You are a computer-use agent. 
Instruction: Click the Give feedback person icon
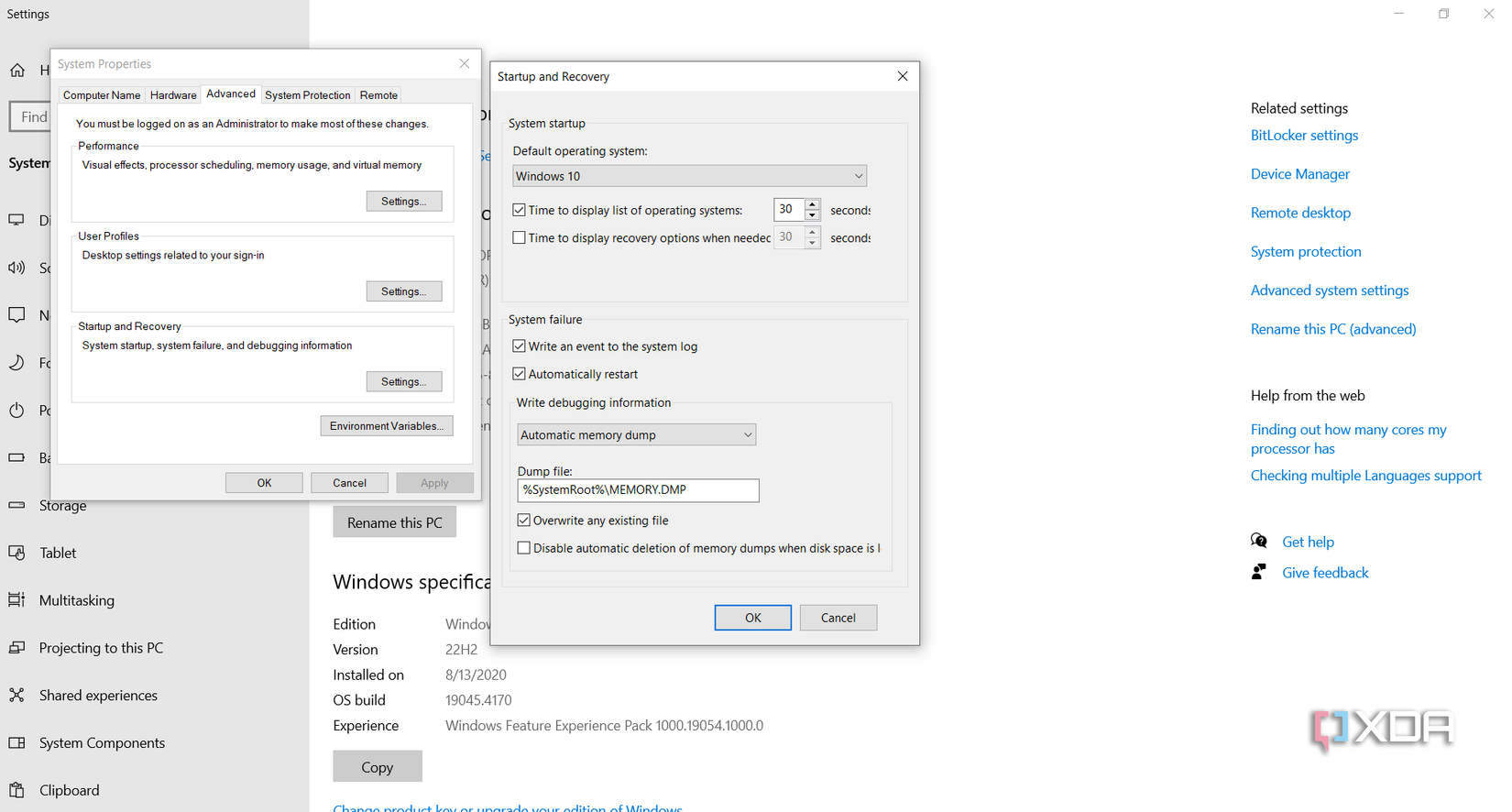pos(1259,572)
